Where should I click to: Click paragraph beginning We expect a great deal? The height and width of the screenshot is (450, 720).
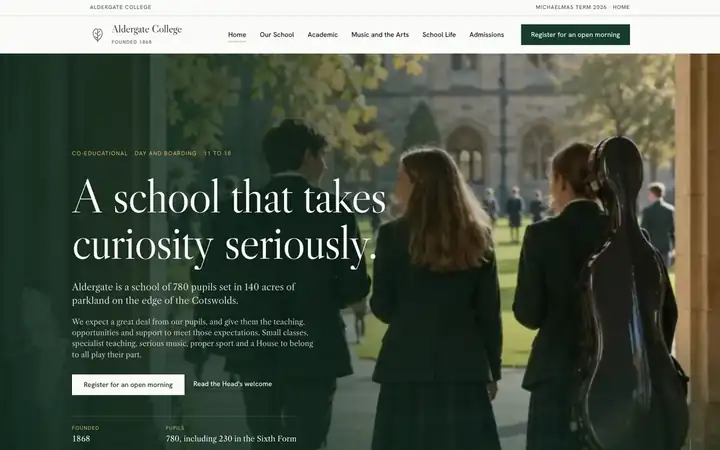tap(192, 338)
